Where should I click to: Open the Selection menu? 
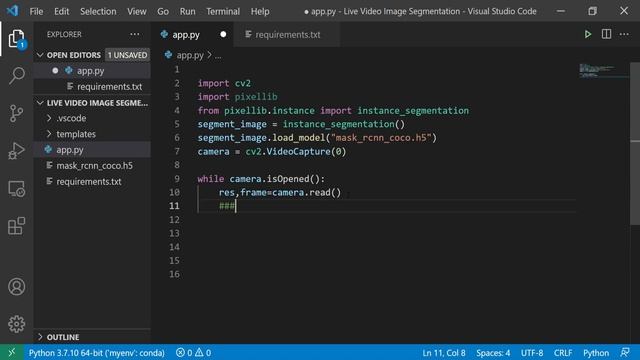[x=98, y=11]
